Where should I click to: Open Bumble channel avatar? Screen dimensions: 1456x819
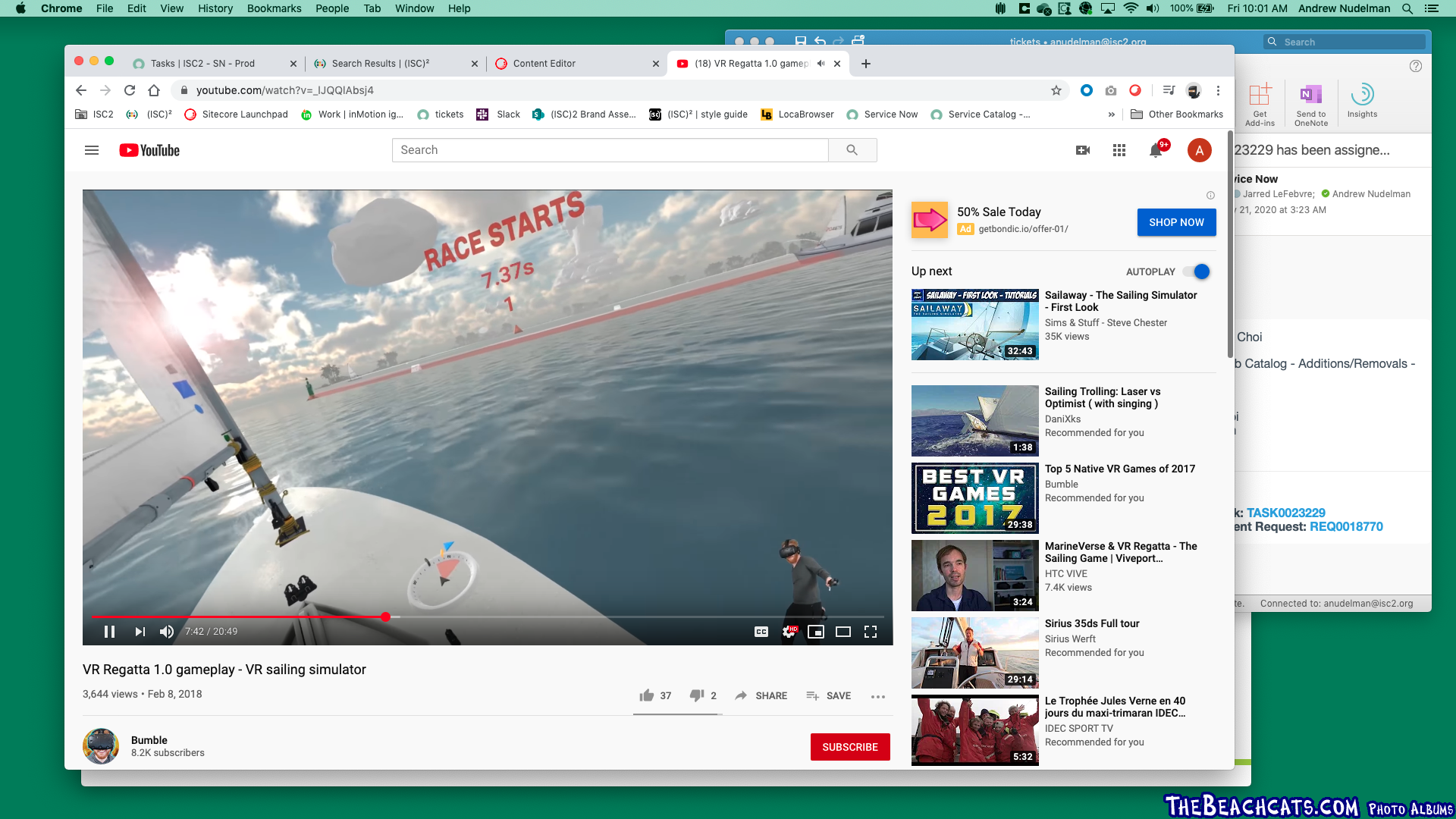coord(101,746)
